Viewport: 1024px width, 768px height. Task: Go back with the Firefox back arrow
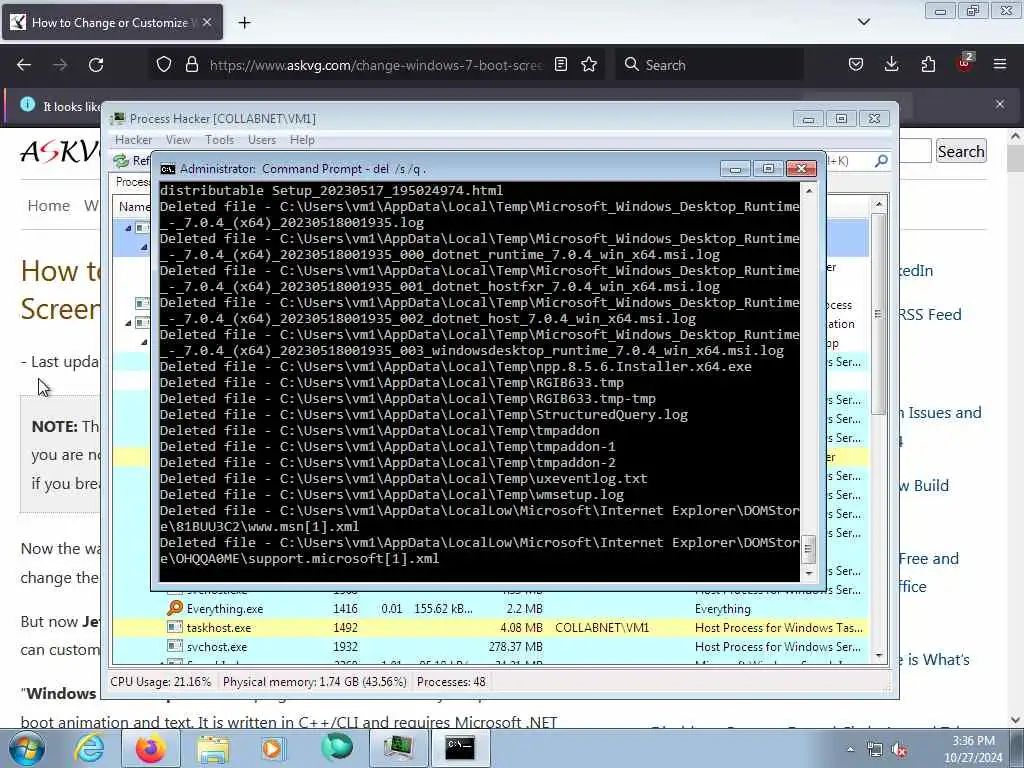(x=24, y=65)
